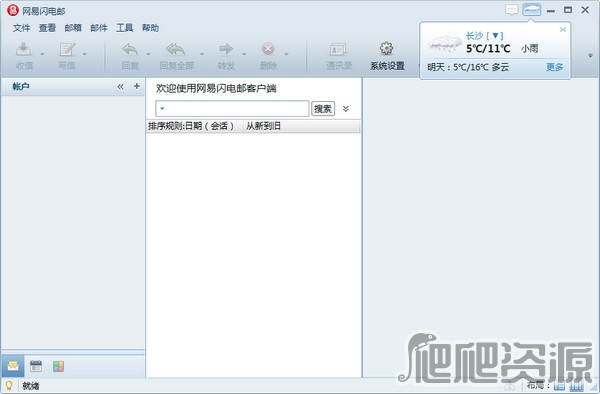The image size is (600, 394).
Task: Click the 写信 compose mail icon
Action: (x=67, y=49)
